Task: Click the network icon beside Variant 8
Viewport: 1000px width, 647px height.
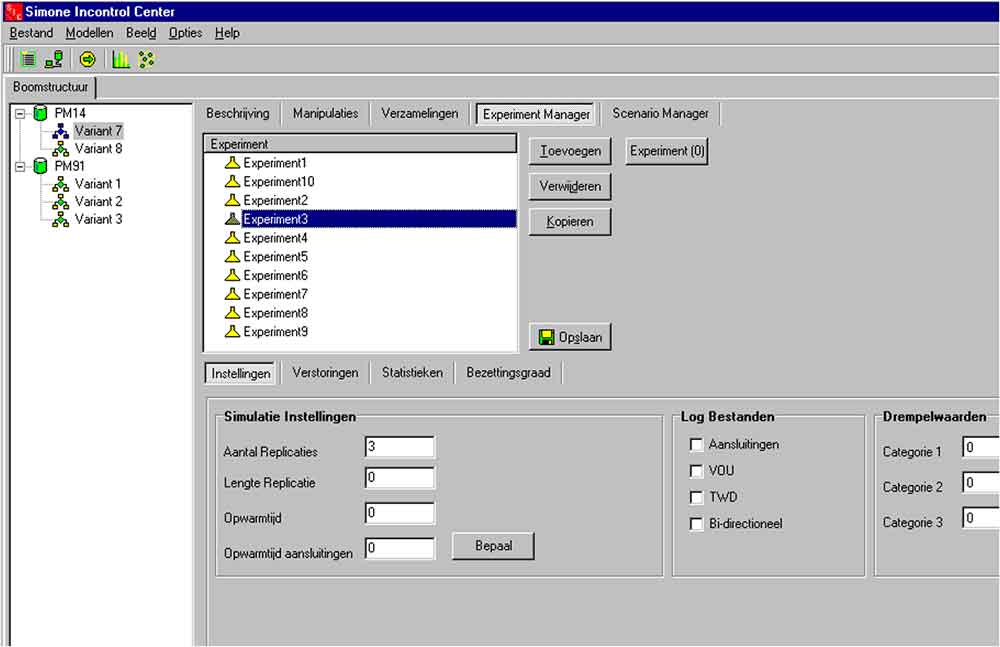Action: [61, 149]
